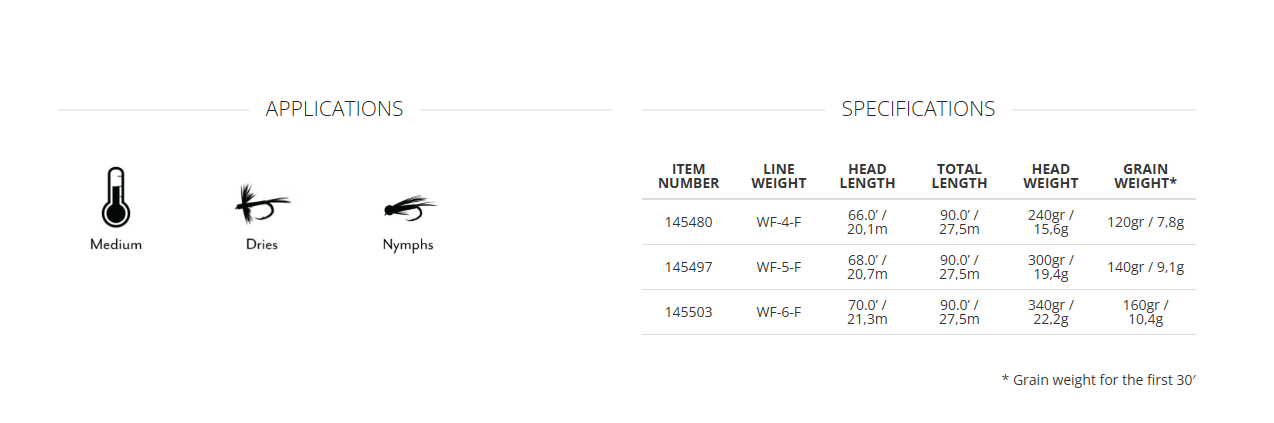Viewport: 1274px width, 423px height.
Task: Click the HEAD WEIGHT column header
Action: coord(1050,176)
